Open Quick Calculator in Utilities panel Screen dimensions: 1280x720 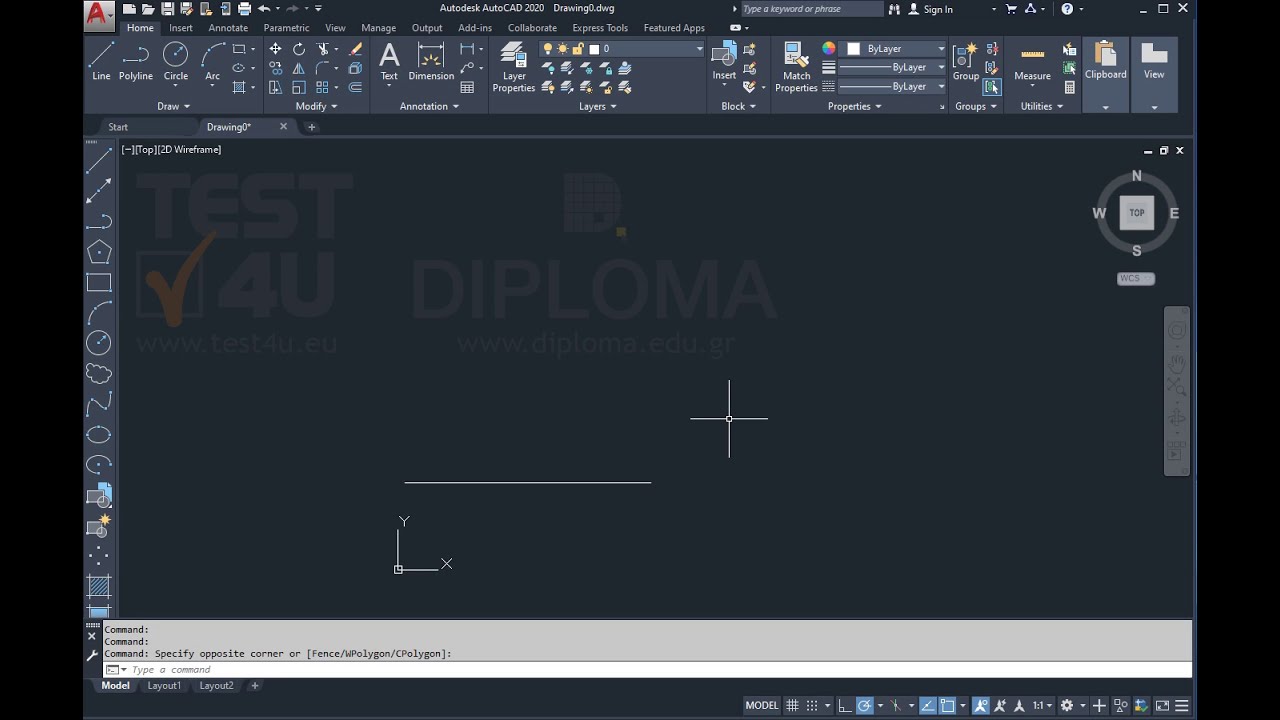(x=1069, y=87)
